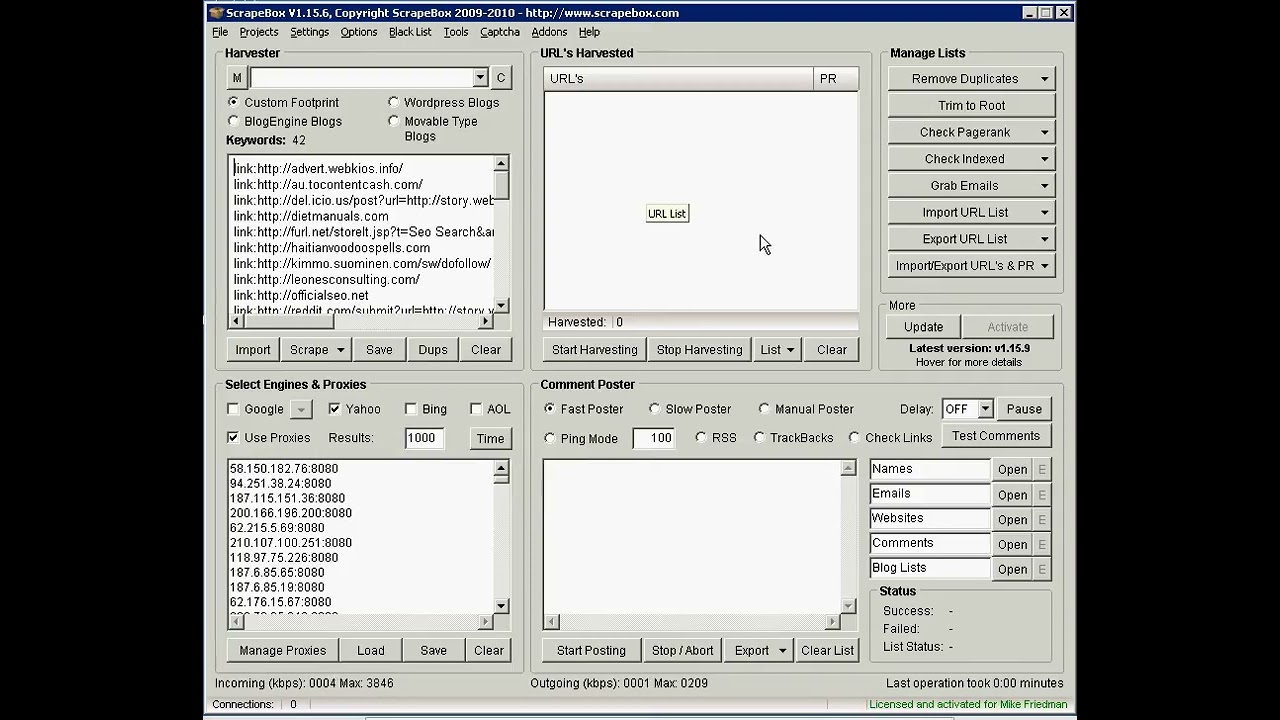Open the Black List menu
This screenshot has height=720, width=1280.
[x=410, y=32]
